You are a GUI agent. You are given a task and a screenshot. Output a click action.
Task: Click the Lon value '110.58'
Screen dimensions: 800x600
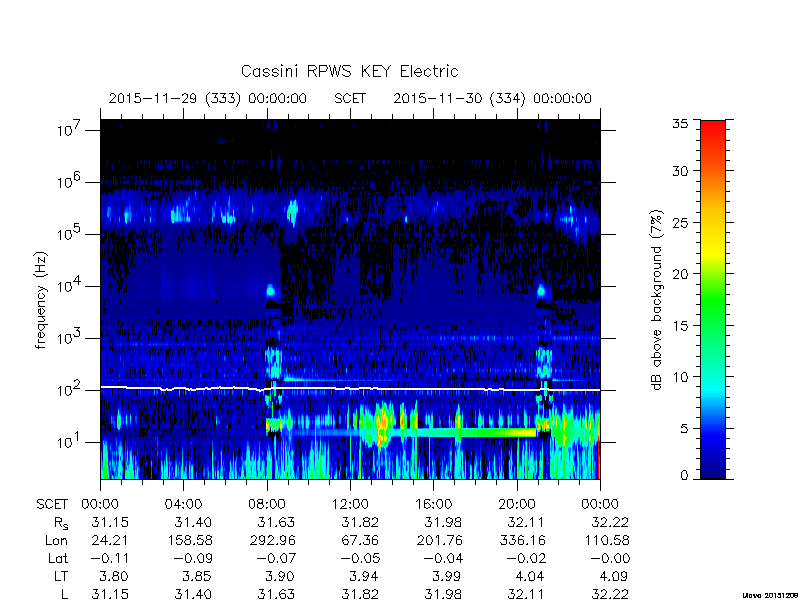point(606,540)
